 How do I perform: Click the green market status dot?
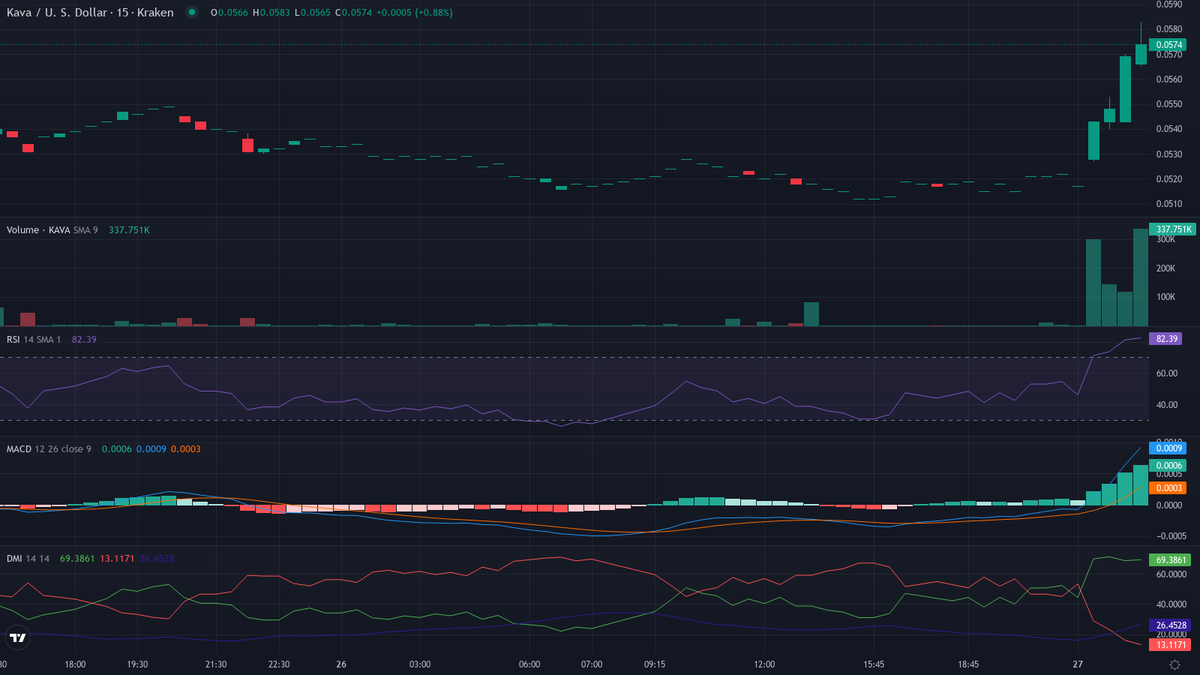[x=191, y=12]
